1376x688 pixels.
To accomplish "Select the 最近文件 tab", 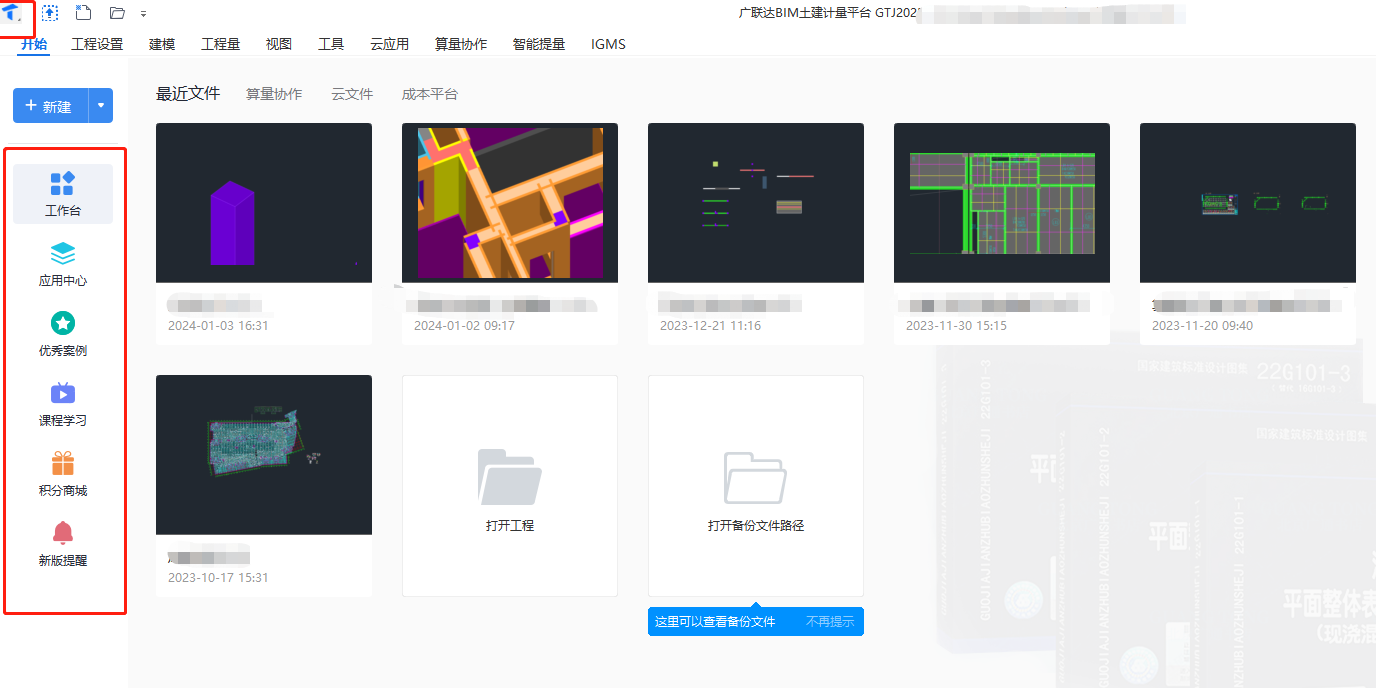I will pos(188,94).
